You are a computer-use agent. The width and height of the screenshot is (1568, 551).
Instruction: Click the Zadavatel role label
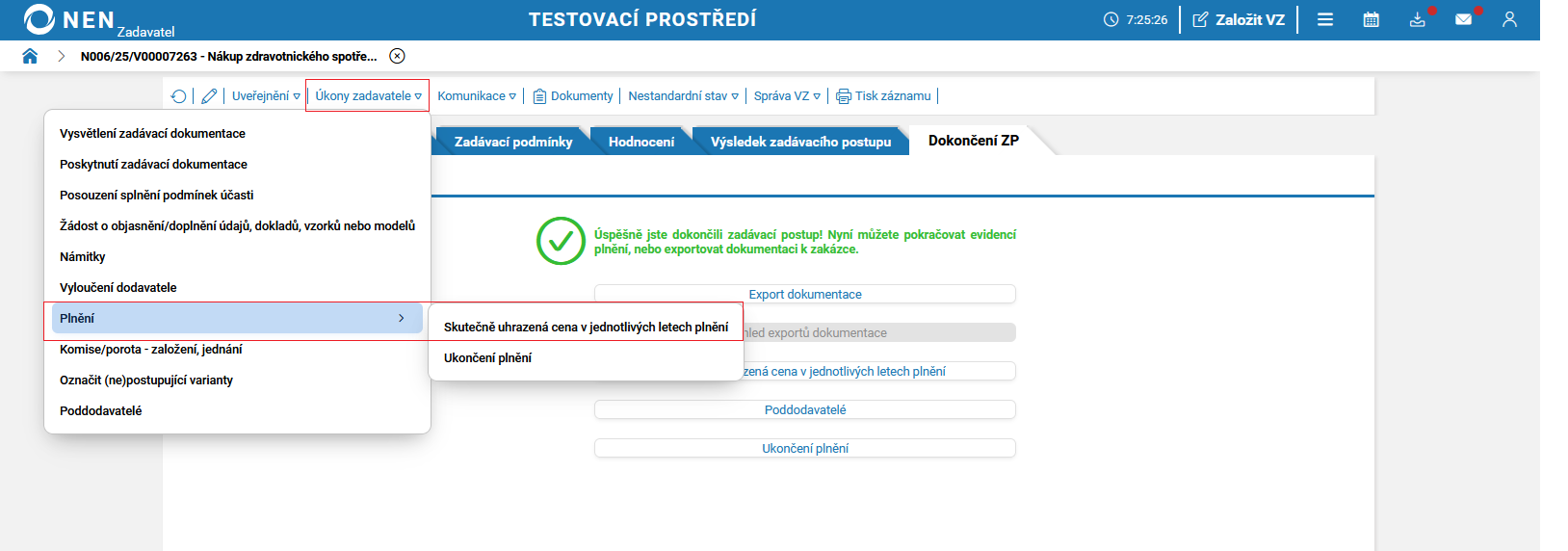coord(146,32)
